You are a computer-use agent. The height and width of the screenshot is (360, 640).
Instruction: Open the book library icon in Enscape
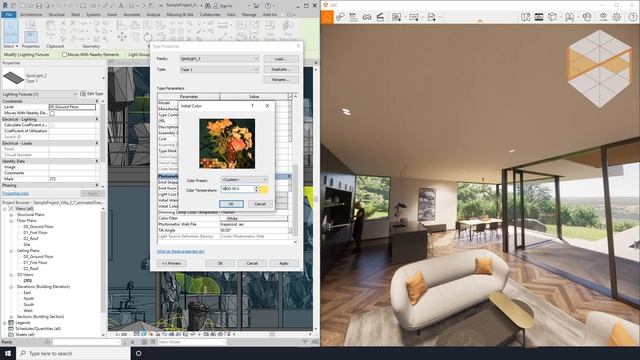tap(569, 17)
